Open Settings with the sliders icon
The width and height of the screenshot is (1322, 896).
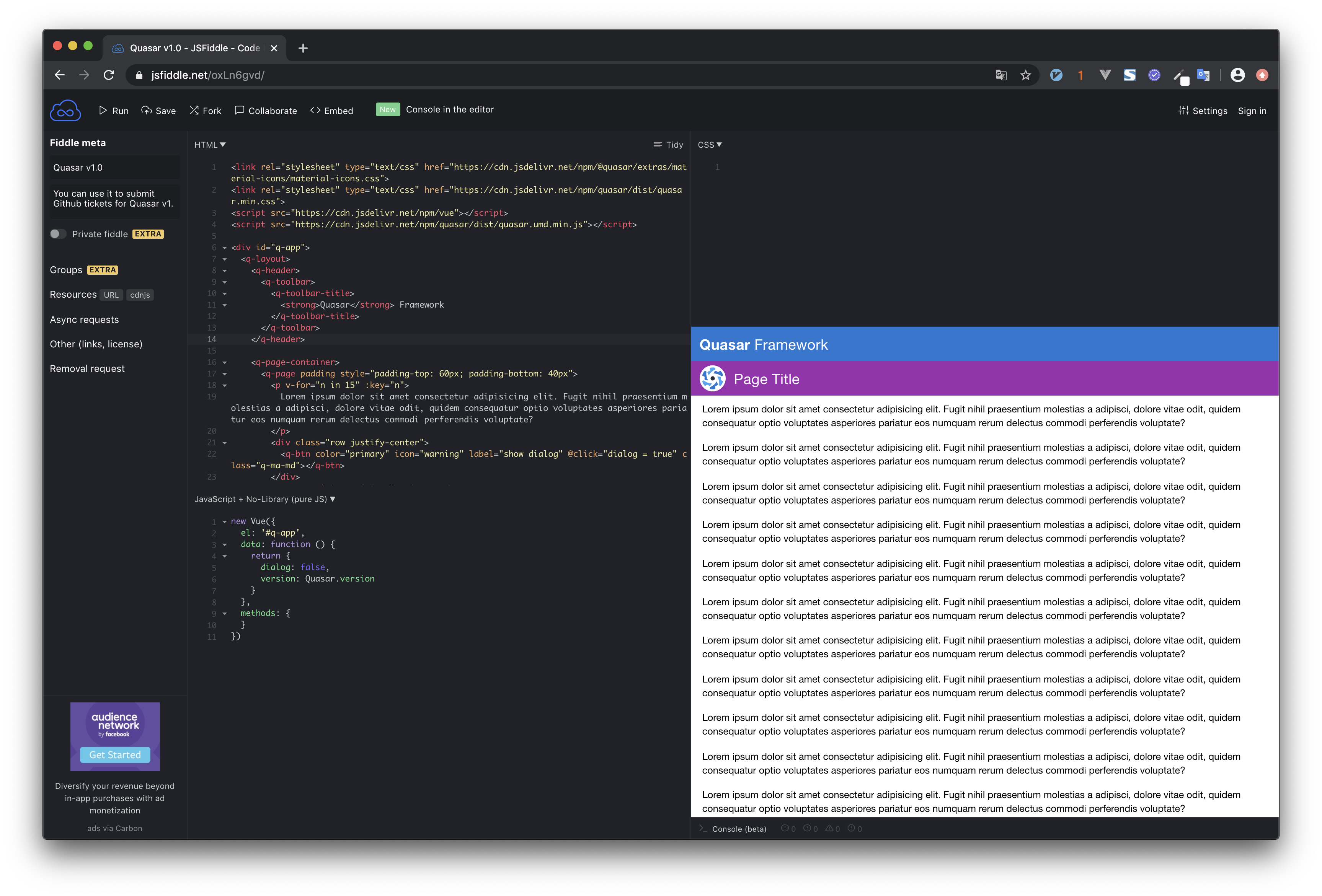[1183, 110]
